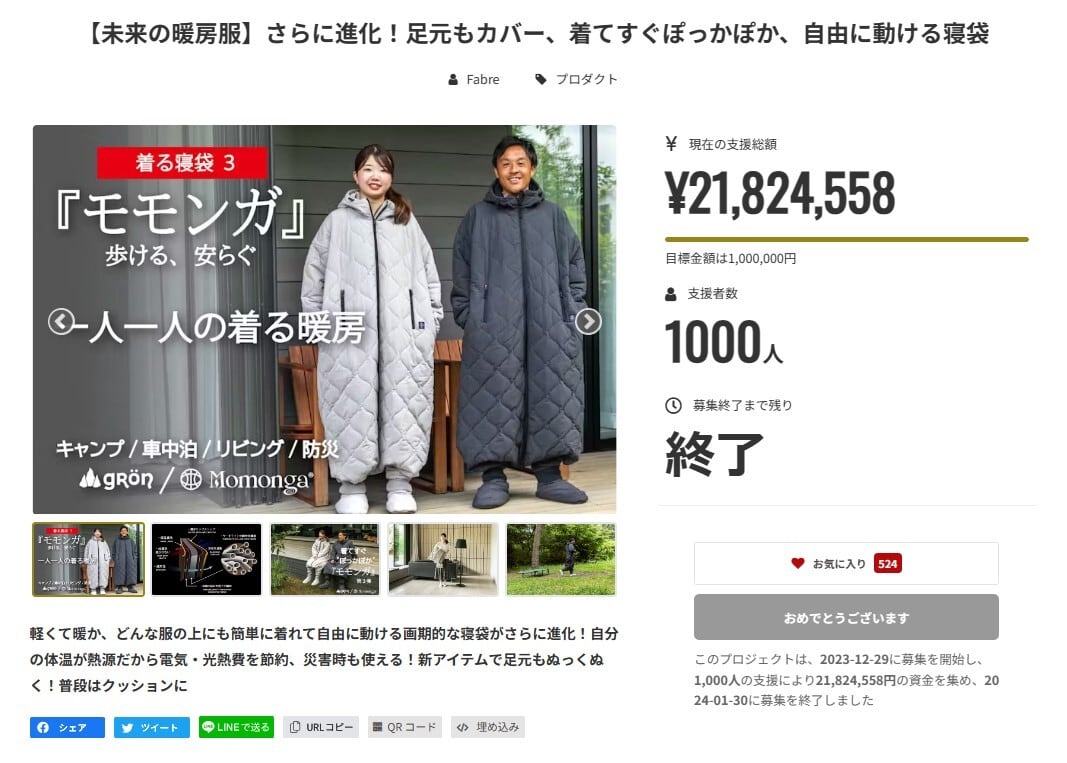This screenshot has width=1067, height=763.
Task: Click the 524 favorites count badge
Action: coord(887,564)
